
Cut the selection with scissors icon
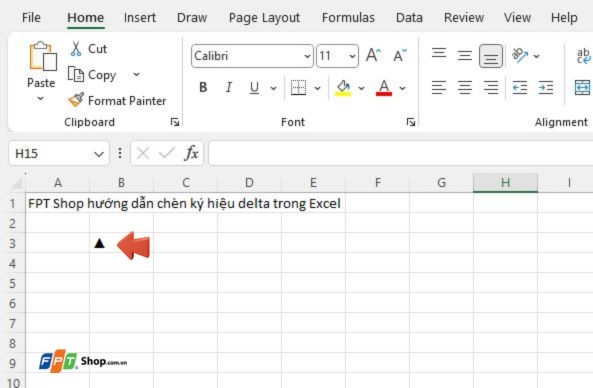pos(76,49)
